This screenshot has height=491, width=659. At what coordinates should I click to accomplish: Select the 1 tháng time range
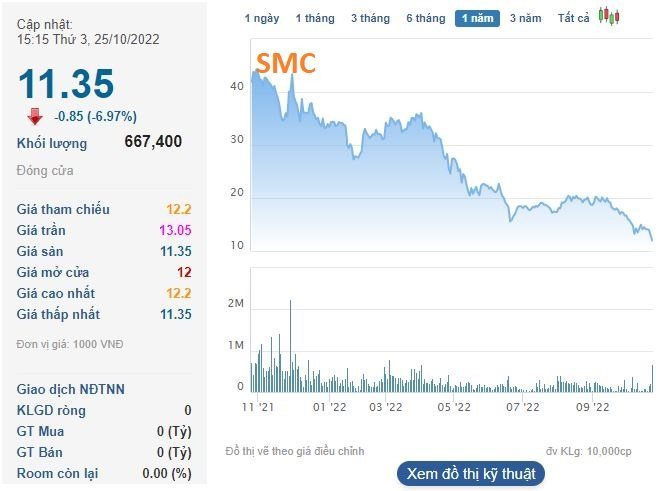tap(315, 18)
